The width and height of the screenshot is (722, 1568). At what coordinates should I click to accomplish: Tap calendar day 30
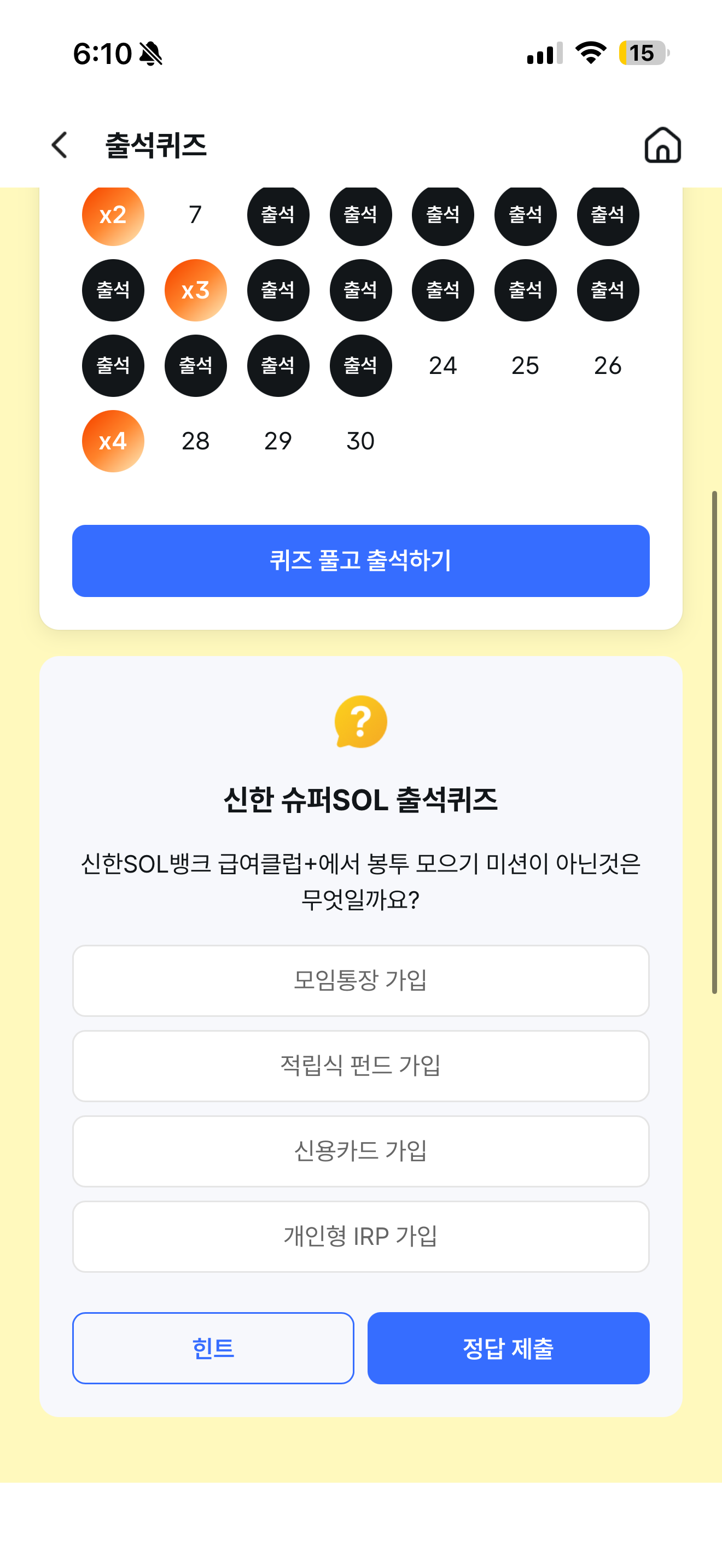(x=360, y=441)
